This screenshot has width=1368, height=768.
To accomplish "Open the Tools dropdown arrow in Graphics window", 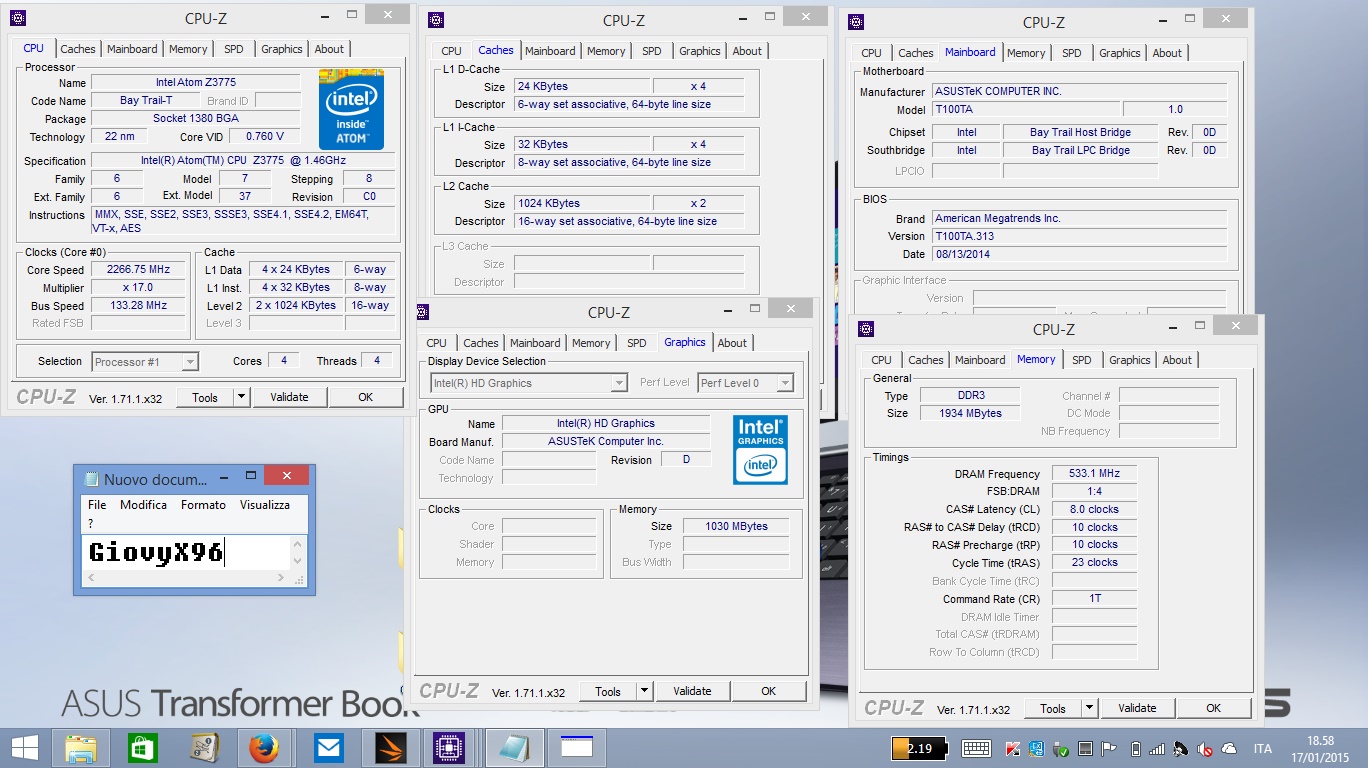I will 645,691.
